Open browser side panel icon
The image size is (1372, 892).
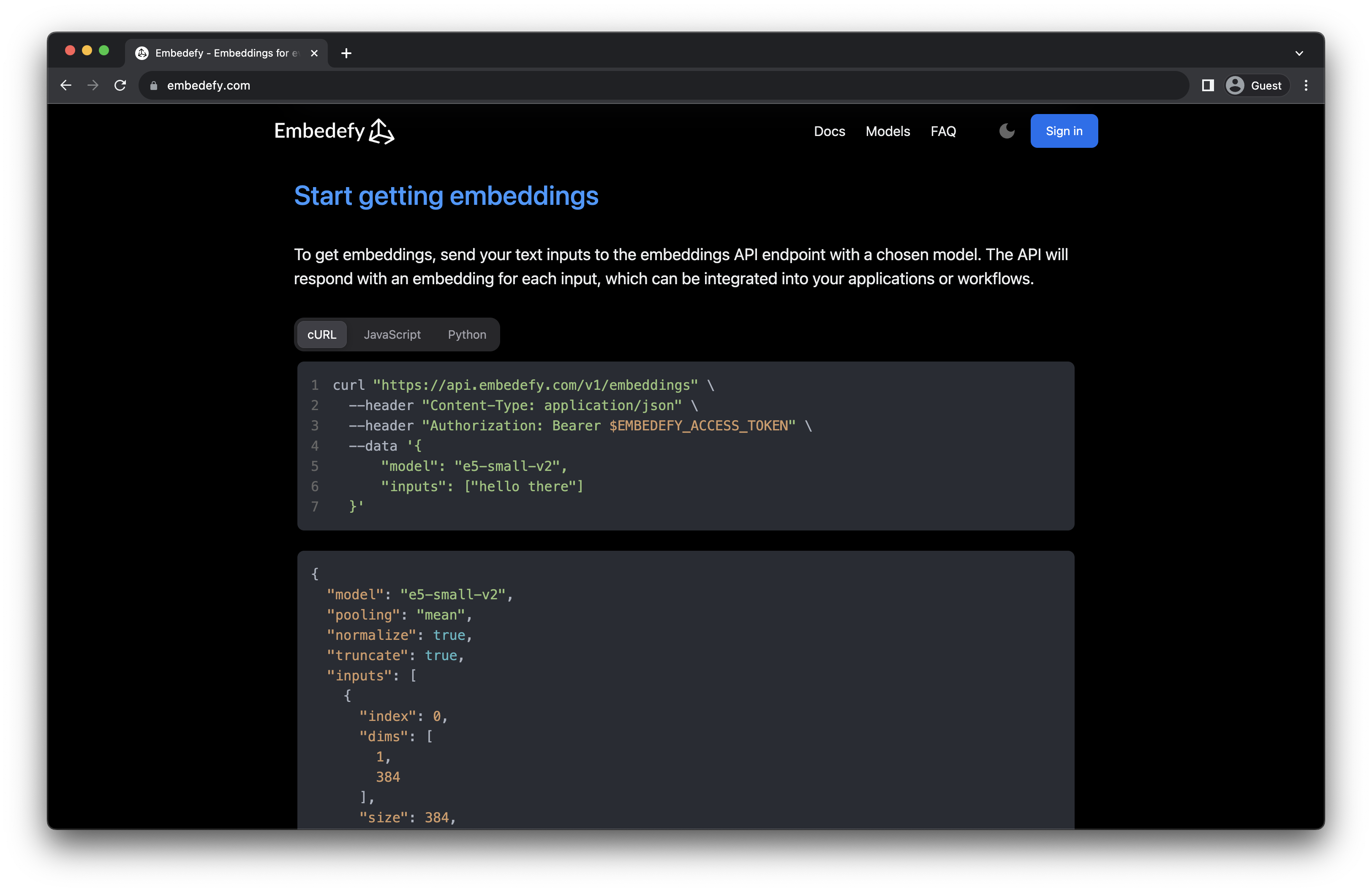click(1208, 85)
